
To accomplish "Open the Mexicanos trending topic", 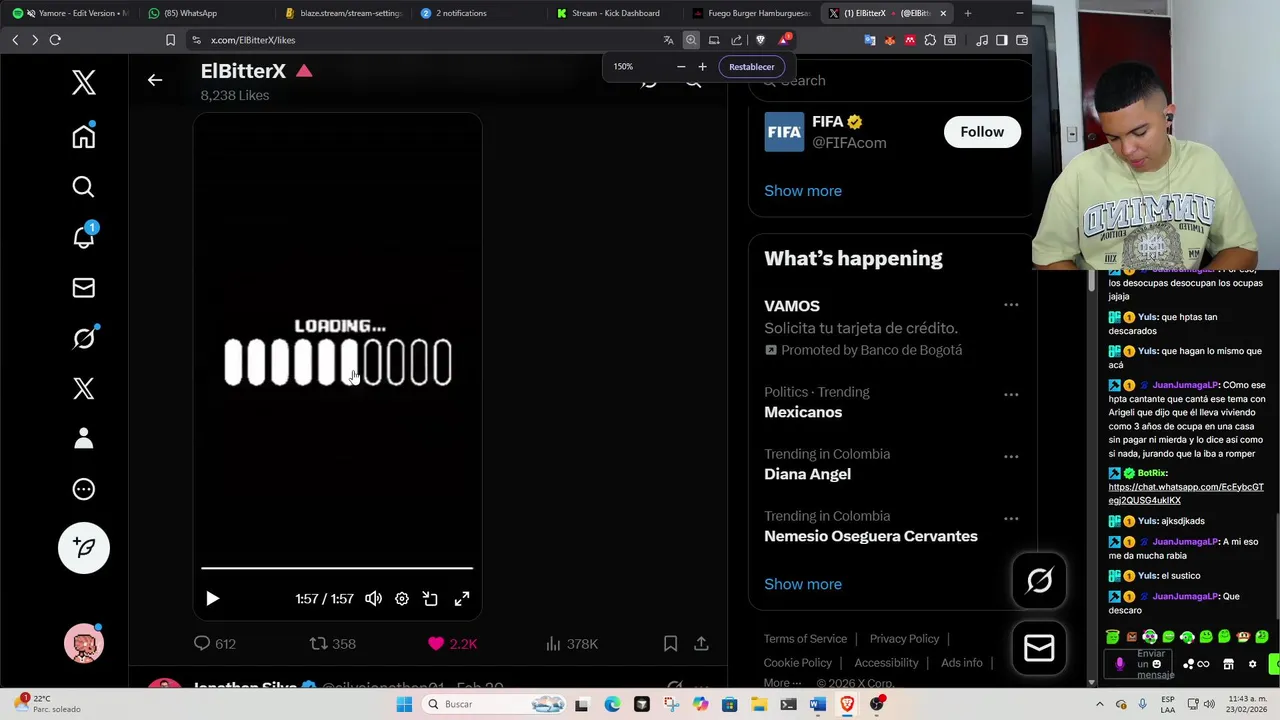I will pos(803,412).
